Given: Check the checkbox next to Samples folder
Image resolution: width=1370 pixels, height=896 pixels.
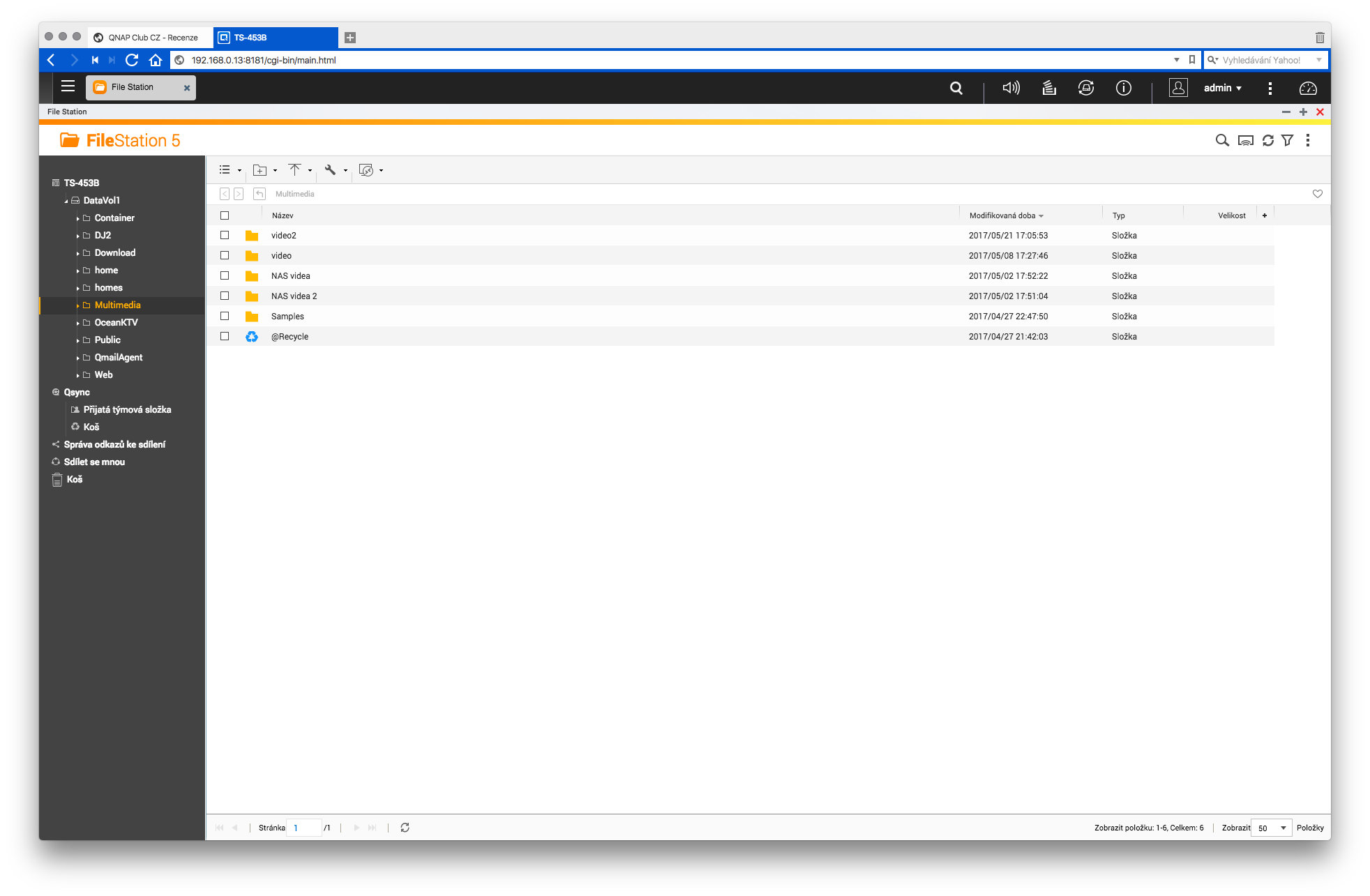Looking at the screenshot, I should click(223, 316).
